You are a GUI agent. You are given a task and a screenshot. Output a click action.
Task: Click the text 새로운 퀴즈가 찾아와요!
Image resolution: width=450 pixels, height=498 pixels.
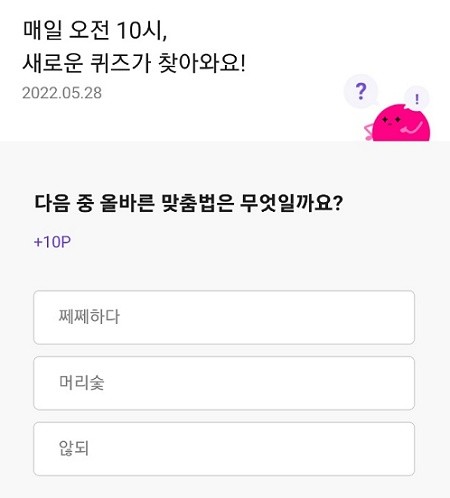coord(134,63)
